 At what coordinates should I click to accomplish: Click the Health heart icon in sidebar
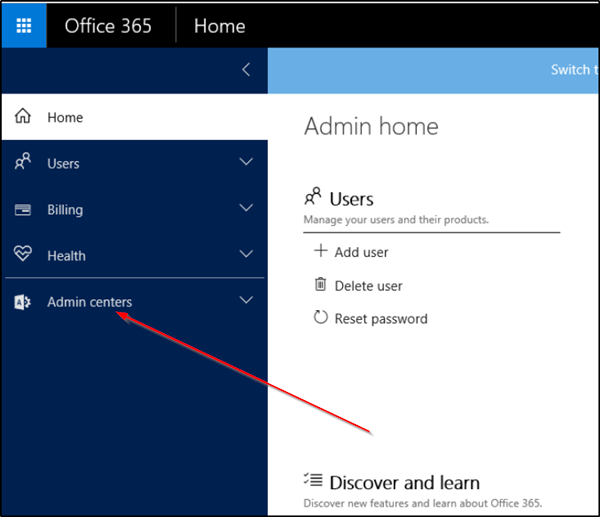click(x=23, y=253)
